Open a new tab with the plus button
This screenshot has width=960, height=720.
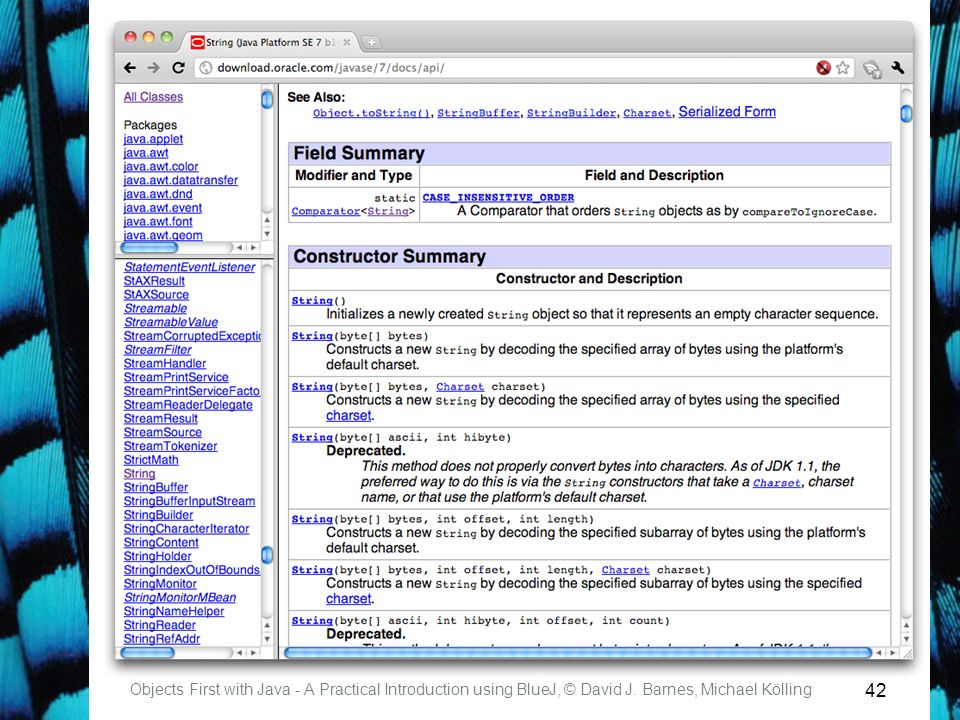371,42
